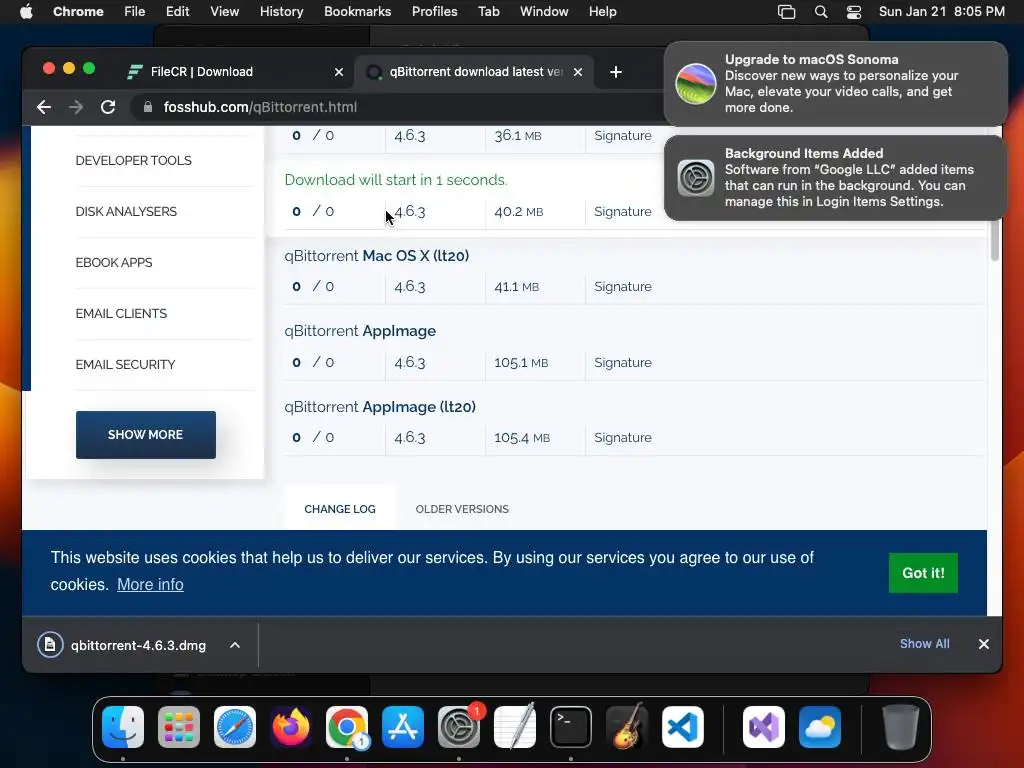This screenshot has height=768, width=1024.
Task: Open Signature for the 105.4 MB file
Action: point(622,438)
